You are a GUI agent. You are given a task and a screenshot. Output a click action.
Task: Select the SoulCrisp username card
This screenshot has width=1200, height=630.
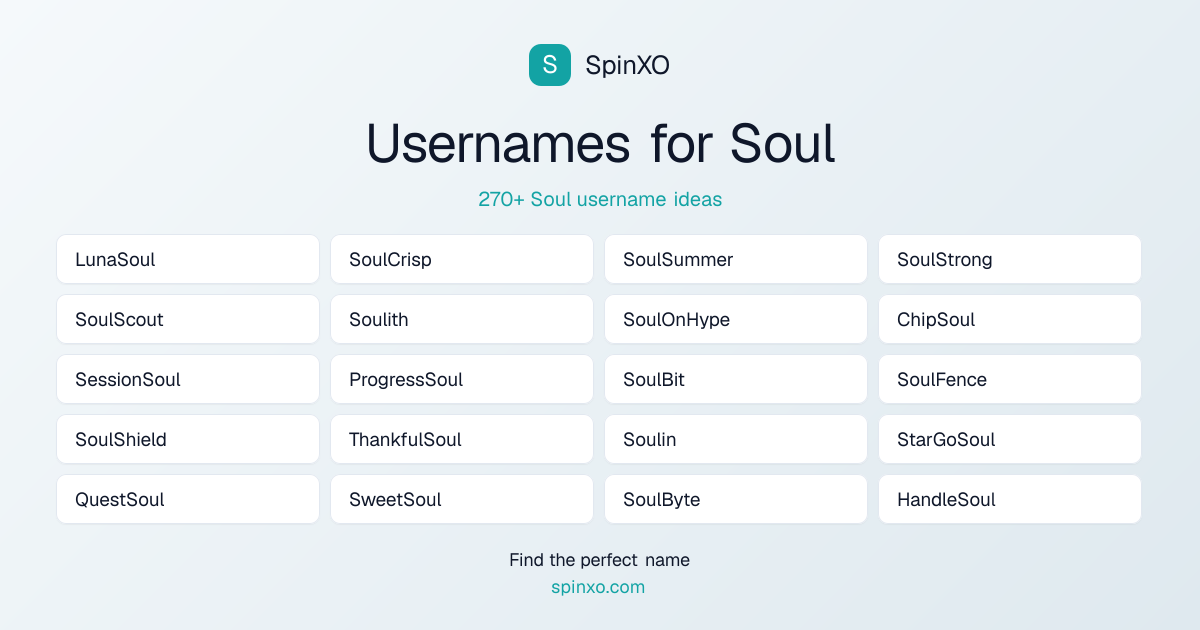tap(462, 259)
